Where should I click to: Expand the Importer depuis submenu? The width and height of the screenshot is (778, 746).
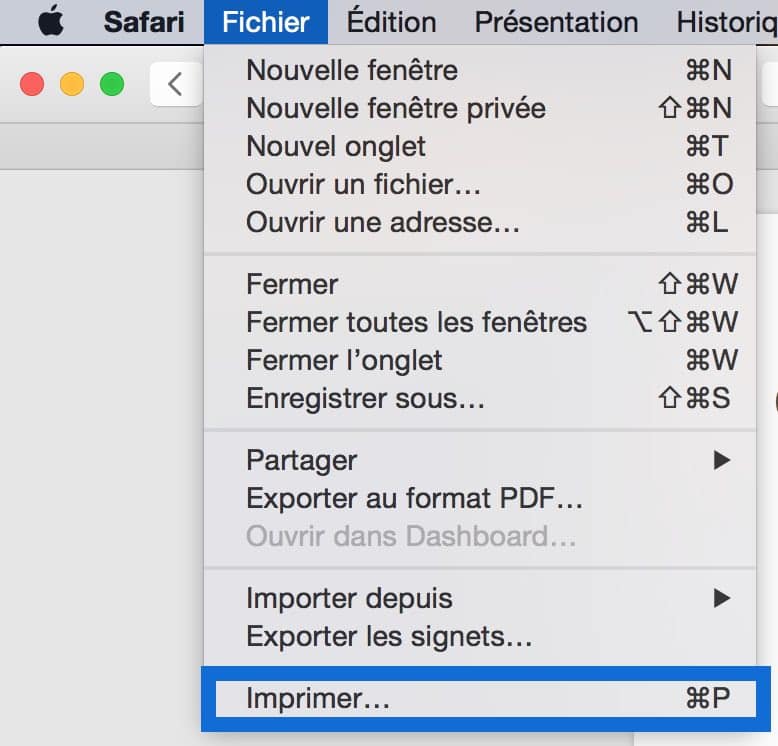[480, 598]
